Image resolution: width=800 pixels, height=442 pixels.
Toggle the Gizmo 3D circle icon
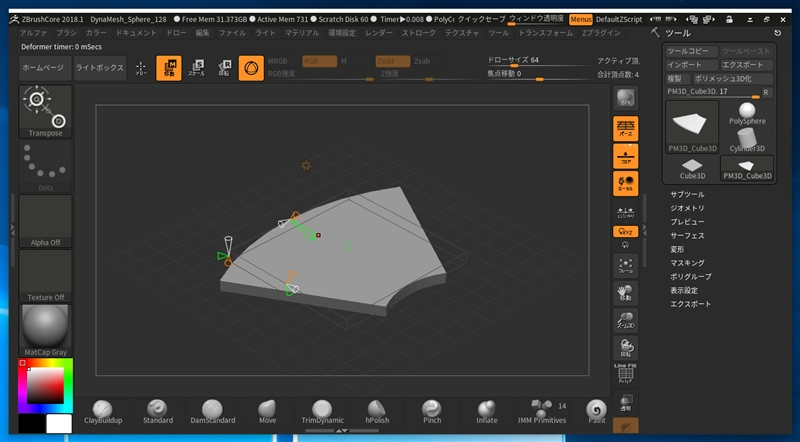(252, 68)
